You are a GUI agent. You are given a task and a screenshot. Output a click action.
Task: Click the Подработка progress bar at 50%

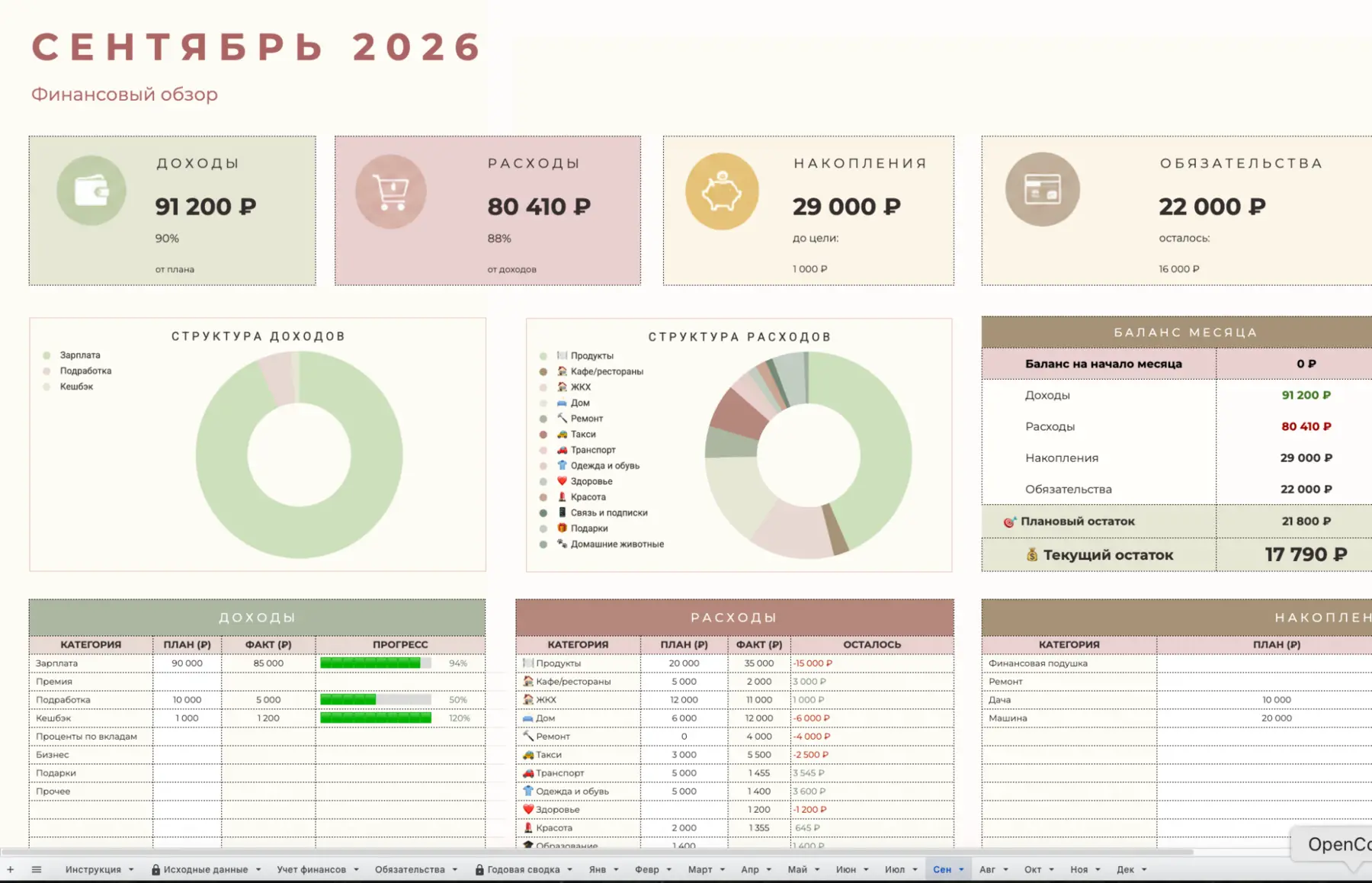(x=376, y=700)
